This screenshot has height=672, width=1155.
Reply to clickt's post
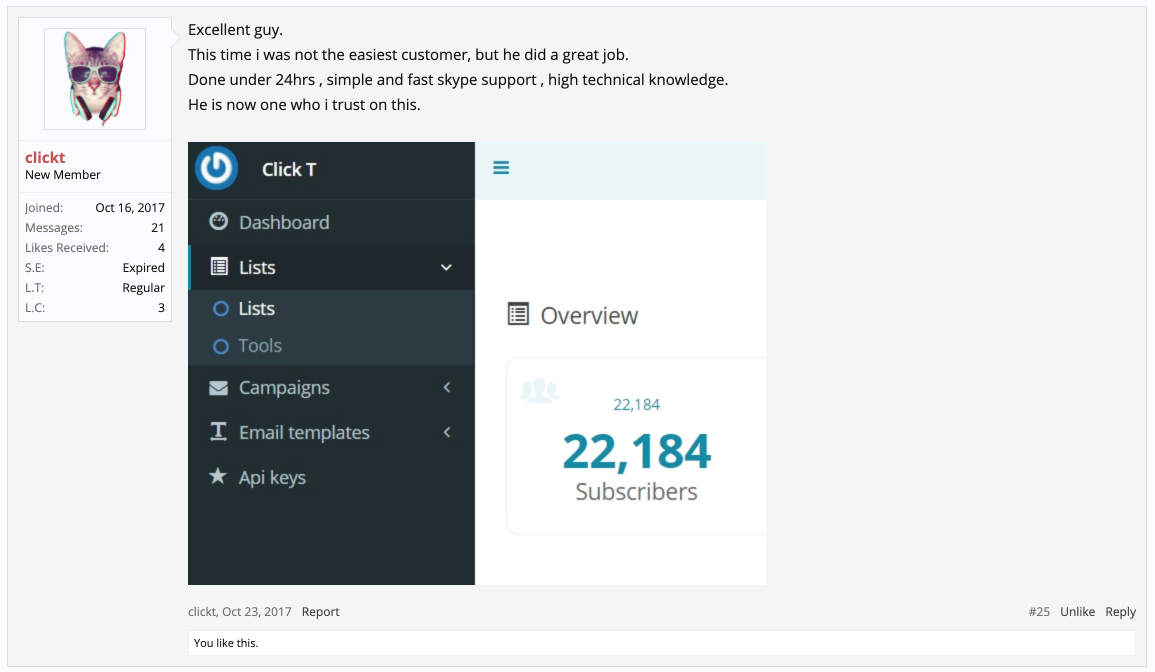tap(1120, 612)
